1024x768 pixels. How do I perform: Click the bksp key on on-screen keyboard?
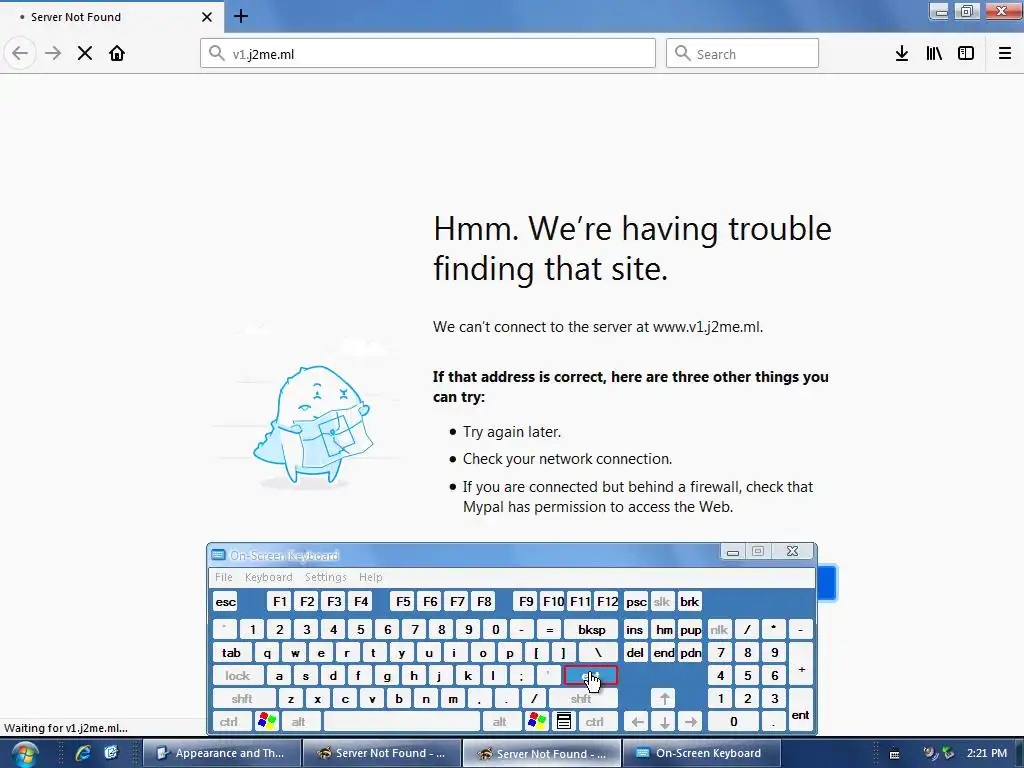coord(592,630)
